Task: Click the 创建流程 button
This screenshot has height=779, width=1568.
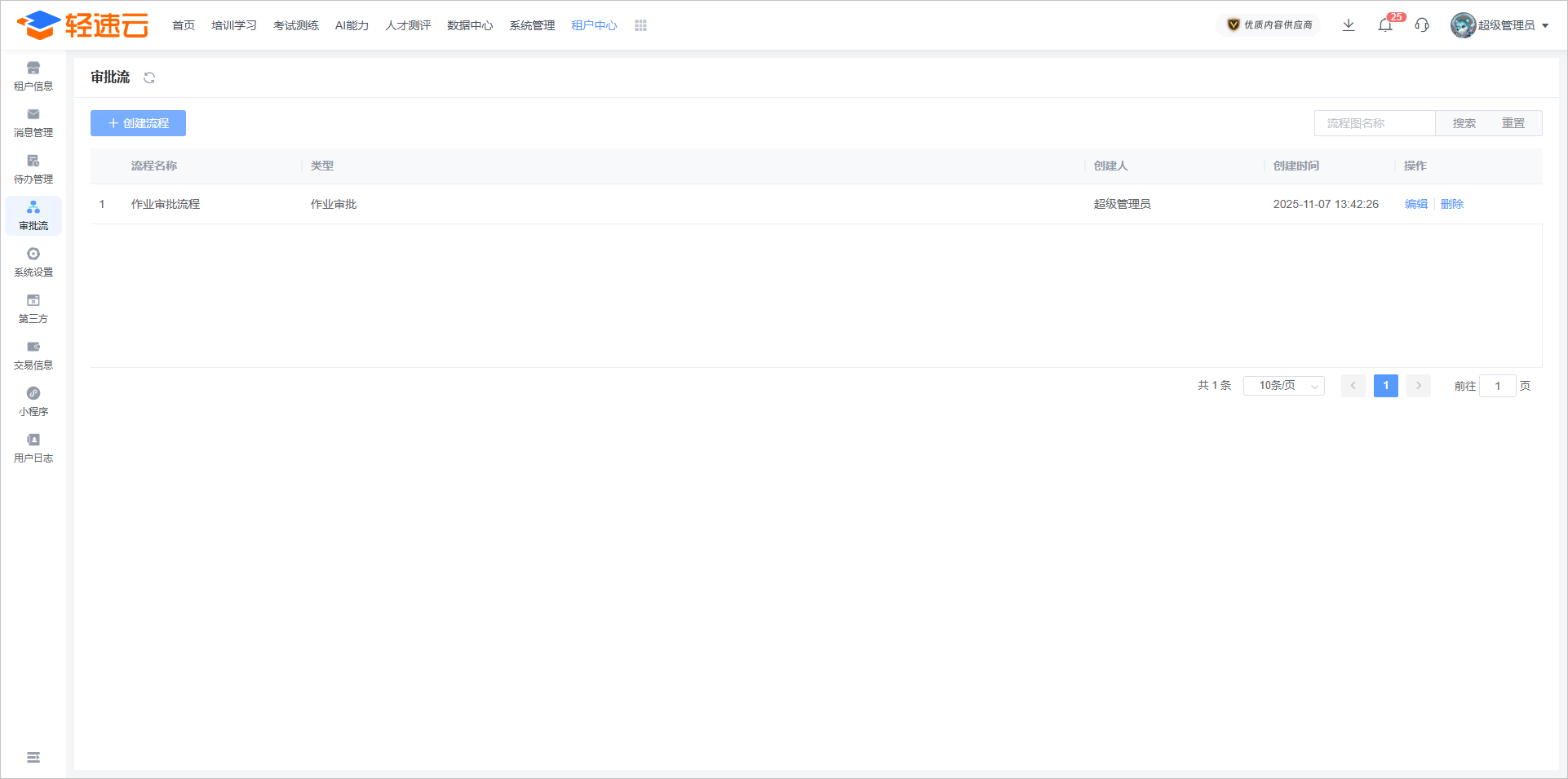Action: point(138,123)
